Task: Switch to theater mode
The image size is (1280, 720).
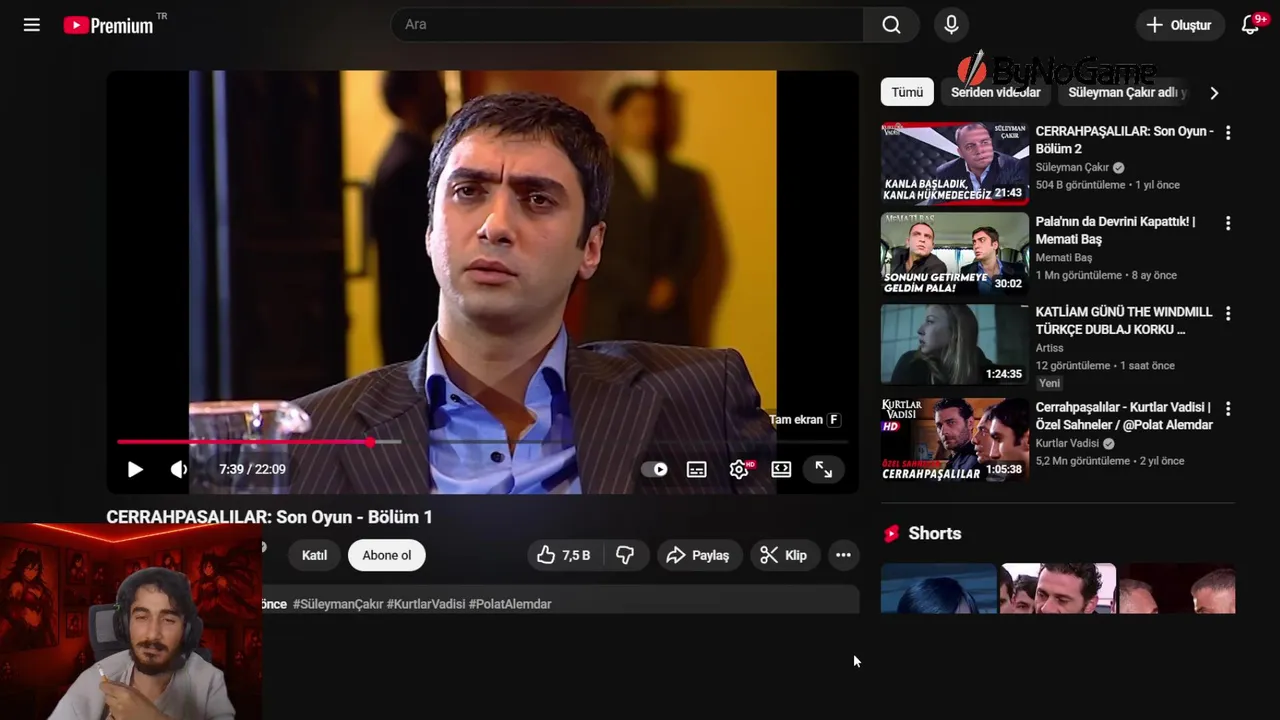Action: (x=781, y=469)
